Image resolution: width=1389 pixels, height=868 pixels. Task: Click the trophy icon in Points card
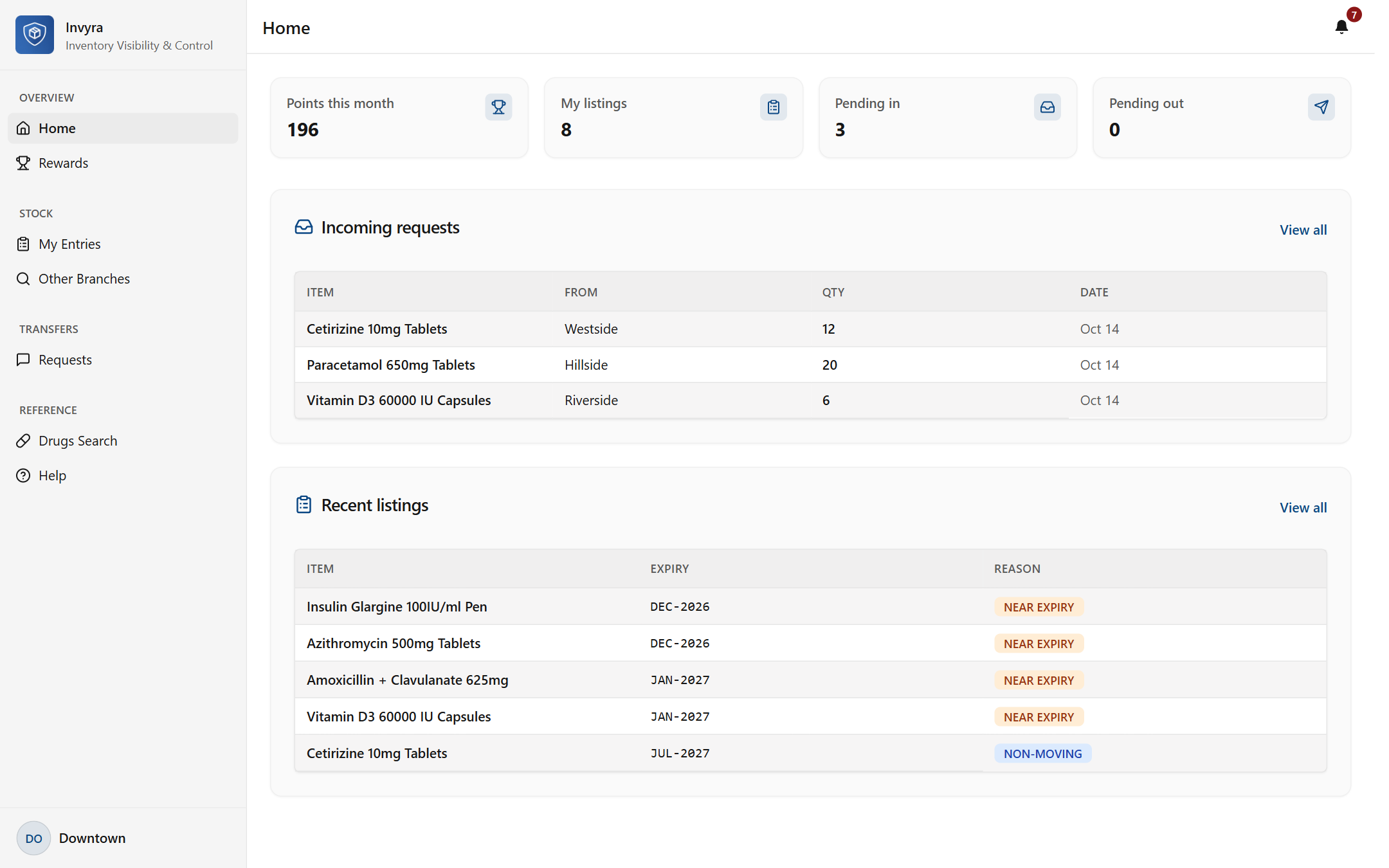pyautogui.click(x=498, y=107)
